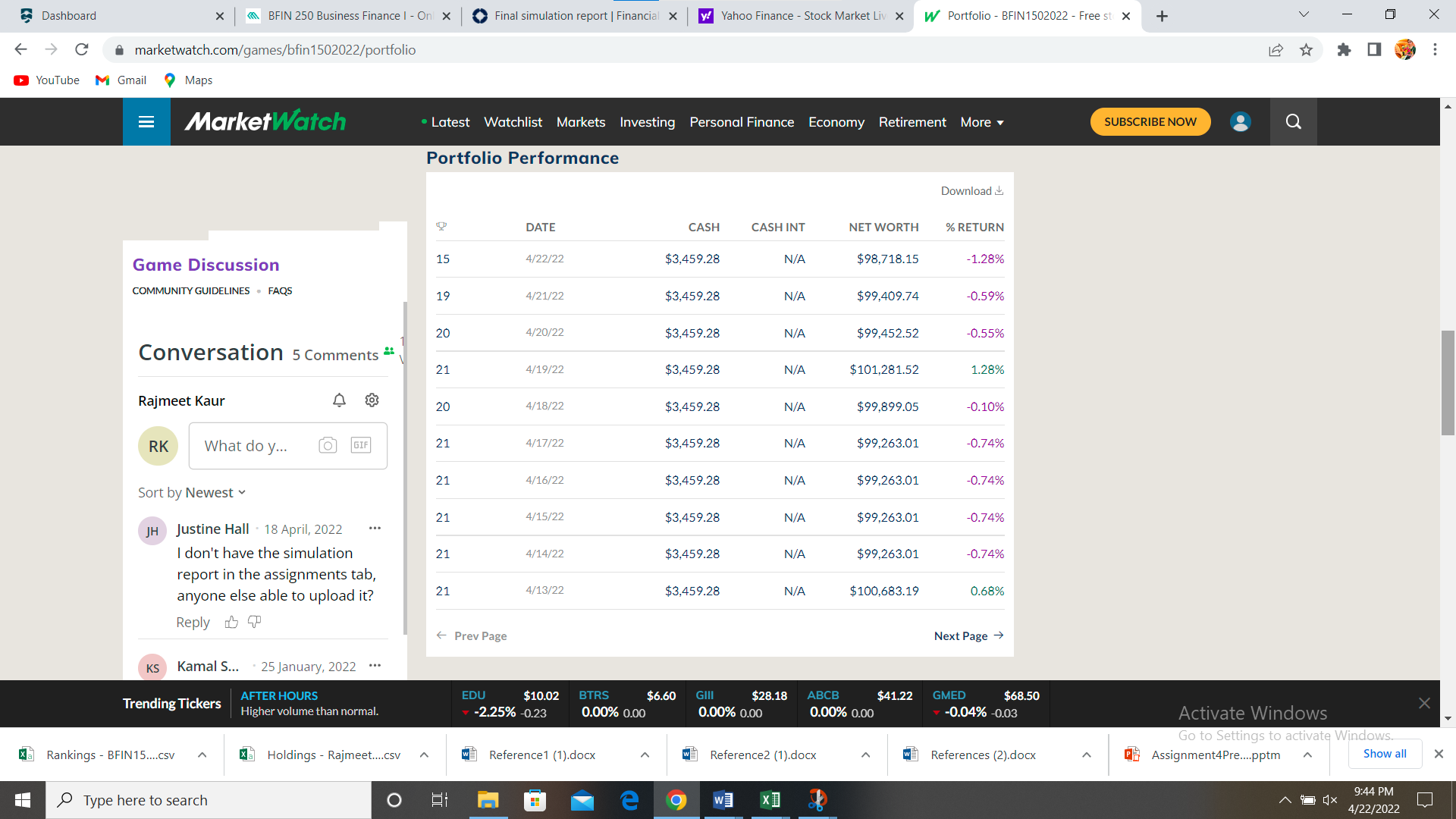Click the page vertical scrollbar thumb

1448,383
